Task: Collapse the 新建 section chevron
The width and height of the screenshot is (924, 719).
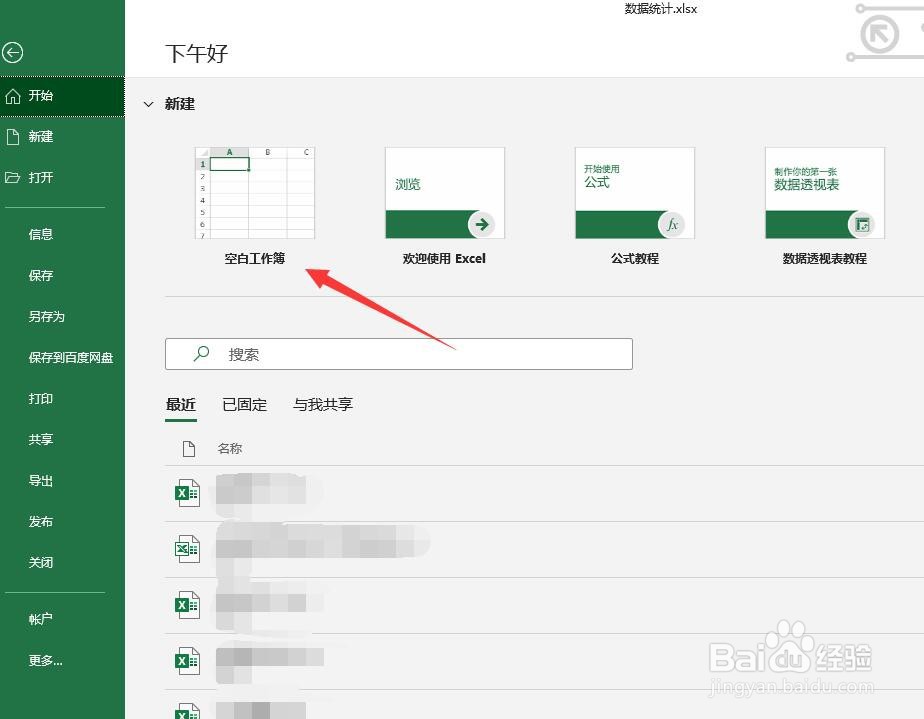Action: [x=148, y=104]
